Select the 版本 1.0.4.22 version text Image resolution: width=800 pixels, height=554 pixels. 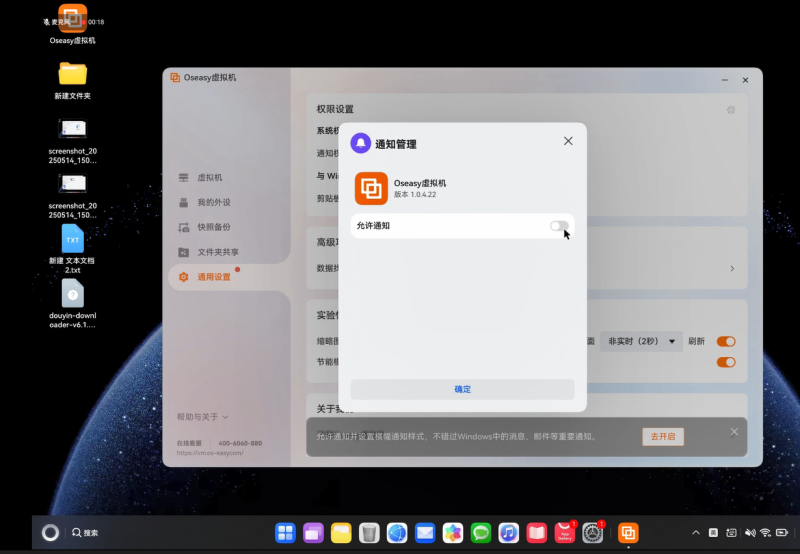(x=415, y=194)
